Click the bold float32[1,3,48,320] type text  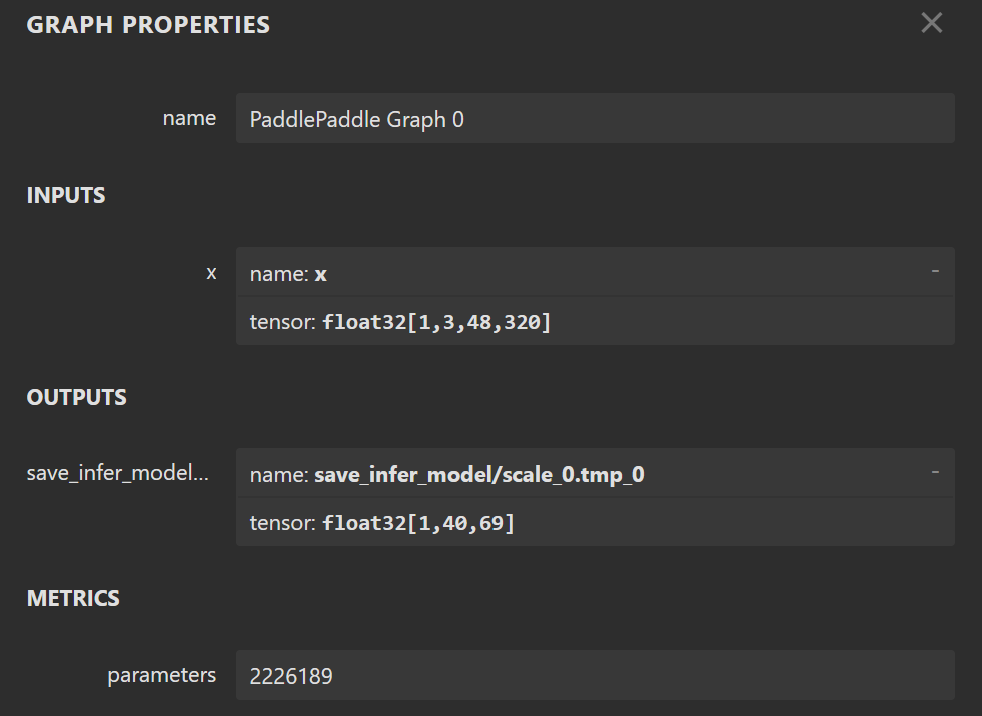436,322
